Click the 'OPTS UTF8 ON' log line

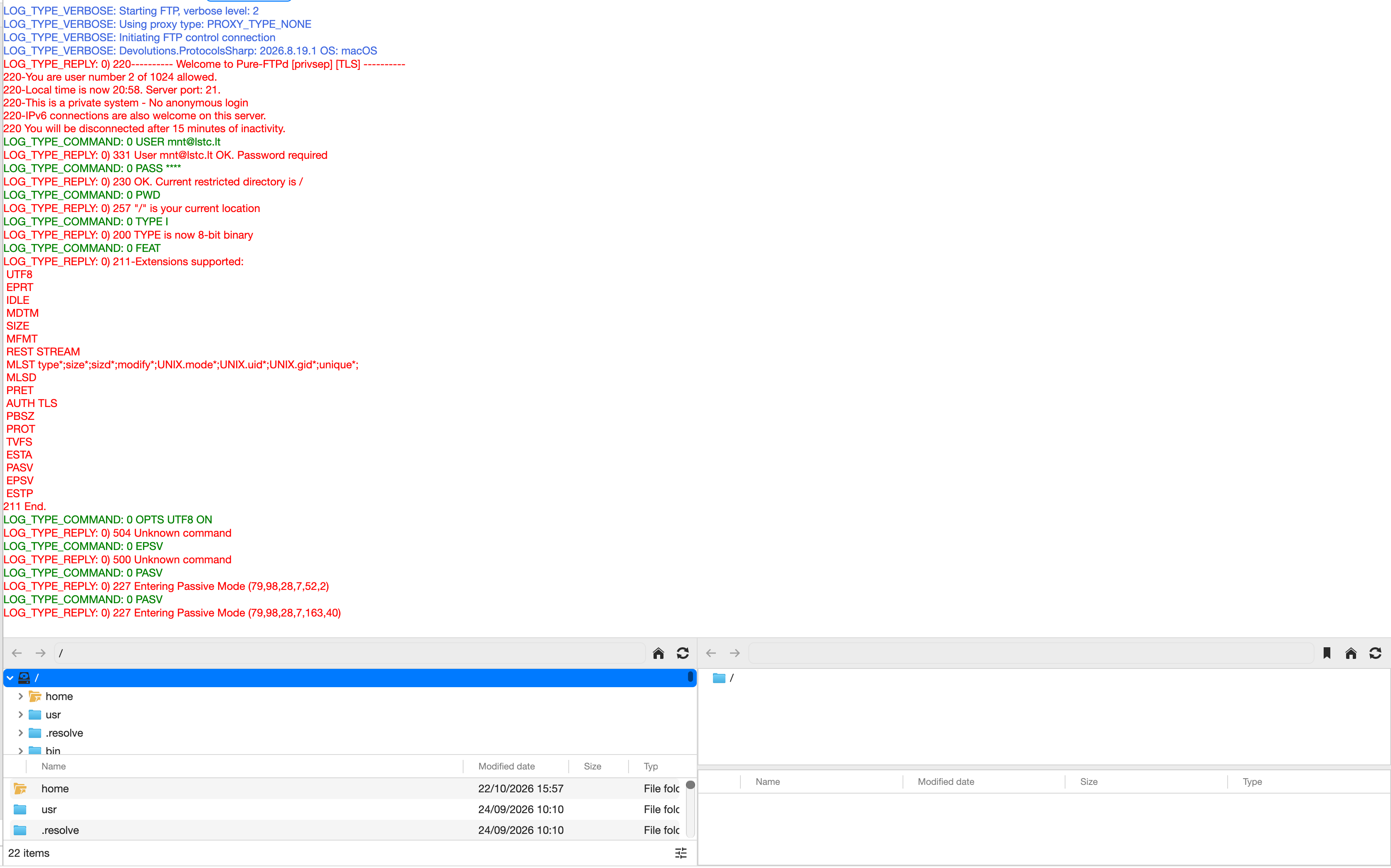coord(108,520)
